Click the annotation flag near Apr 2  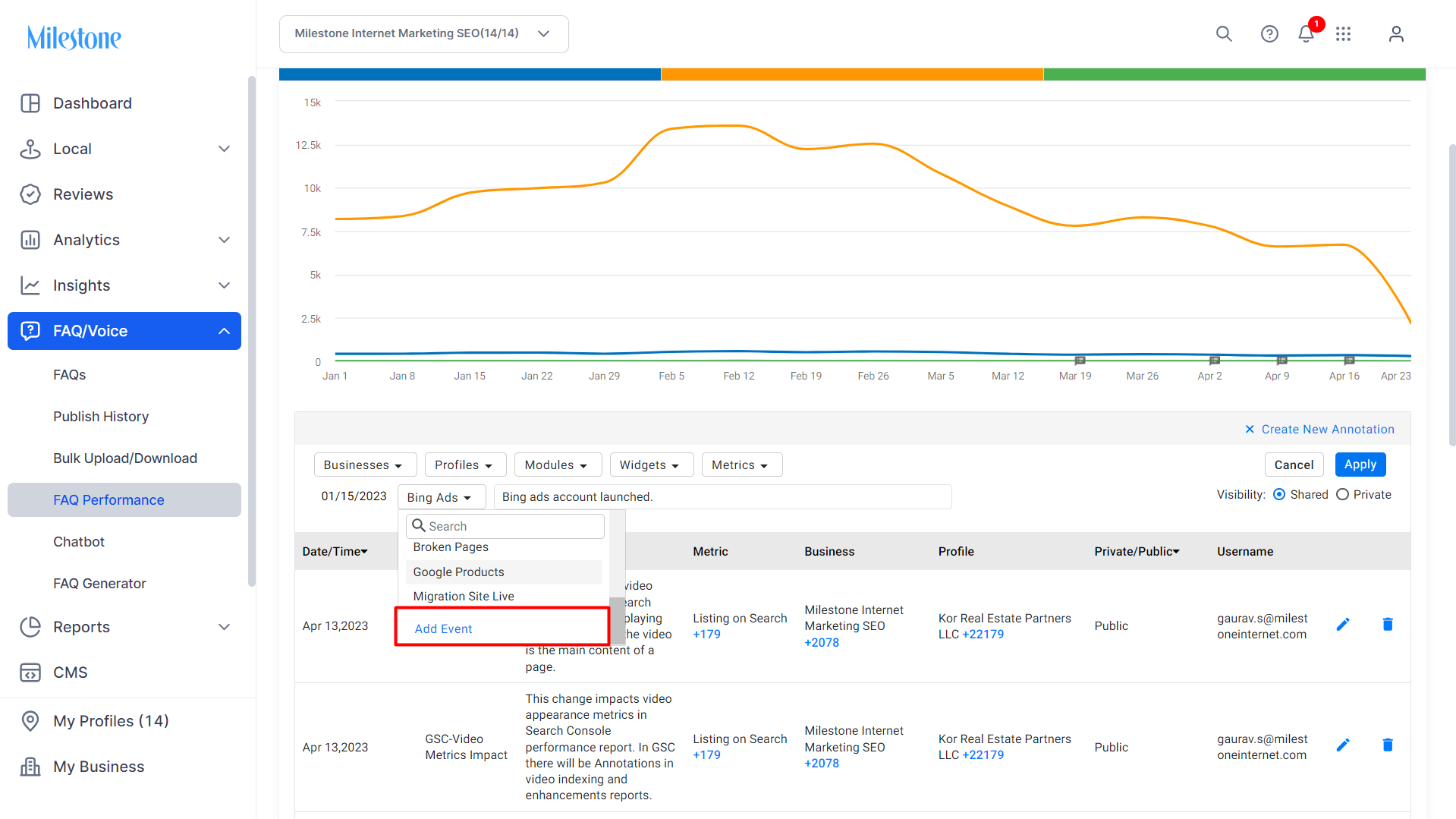[x=1215, y=361]
